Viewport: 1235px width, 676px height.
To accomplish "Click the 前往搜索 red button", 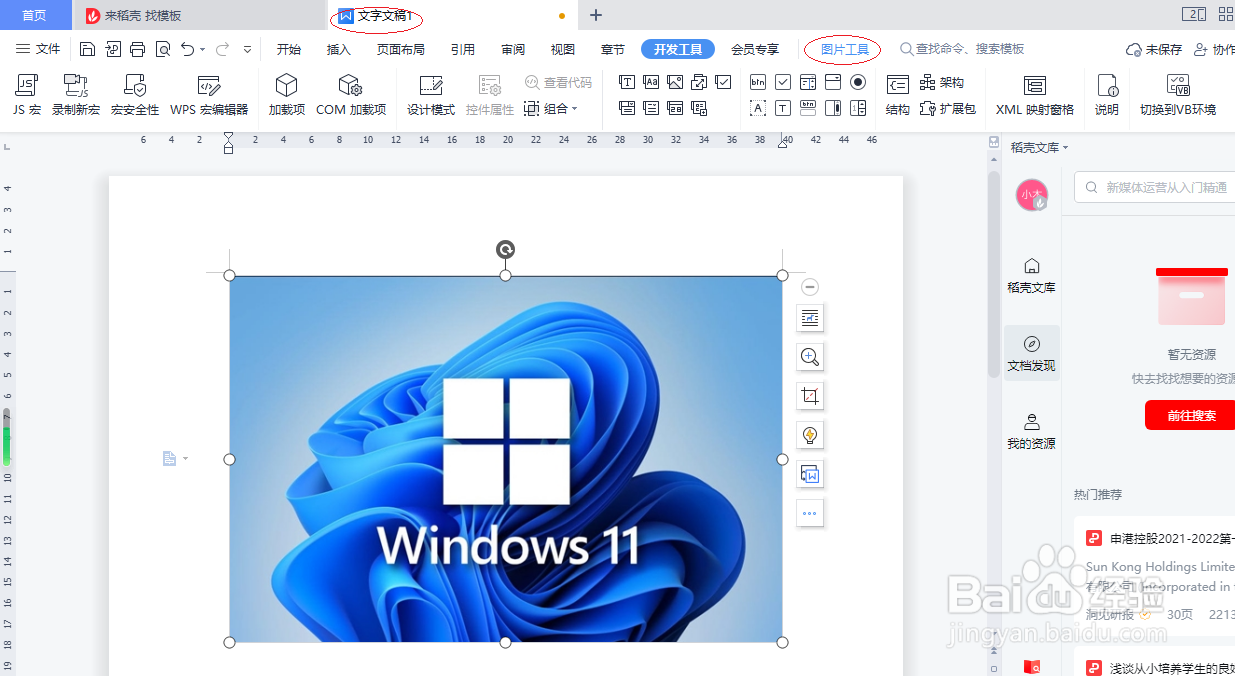I will pos(1190,415).
